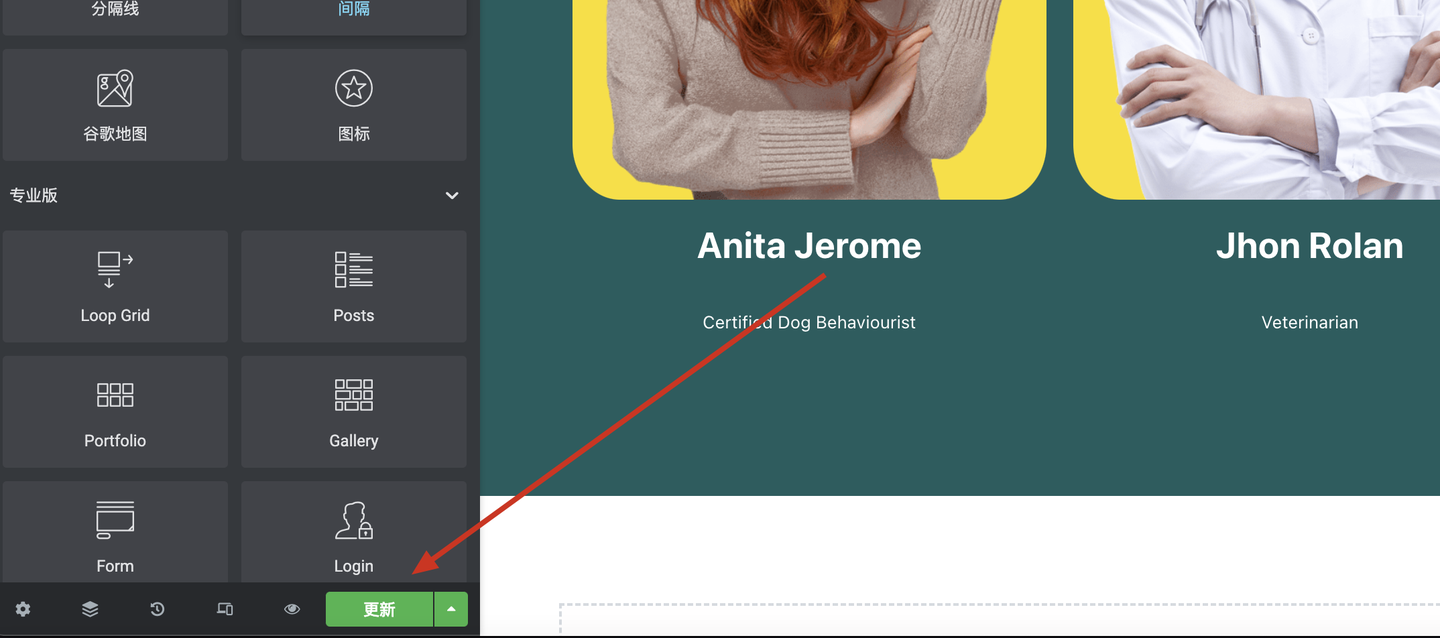Viewport: 1440px width, 638px height.
Task: Select the Login widget
Action: (354, 532)
